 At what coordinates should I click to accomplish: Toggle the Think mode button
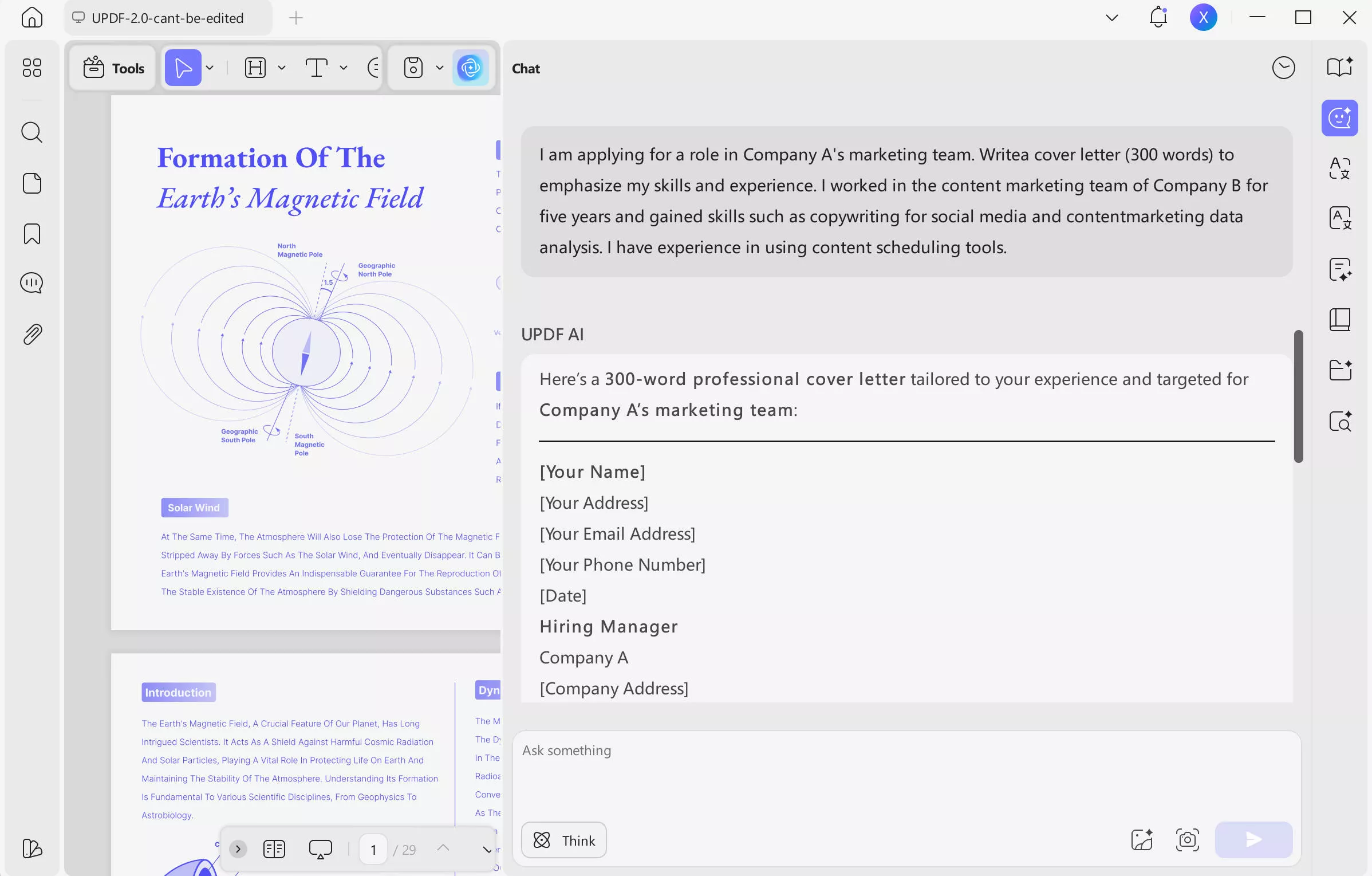[564, 840]
